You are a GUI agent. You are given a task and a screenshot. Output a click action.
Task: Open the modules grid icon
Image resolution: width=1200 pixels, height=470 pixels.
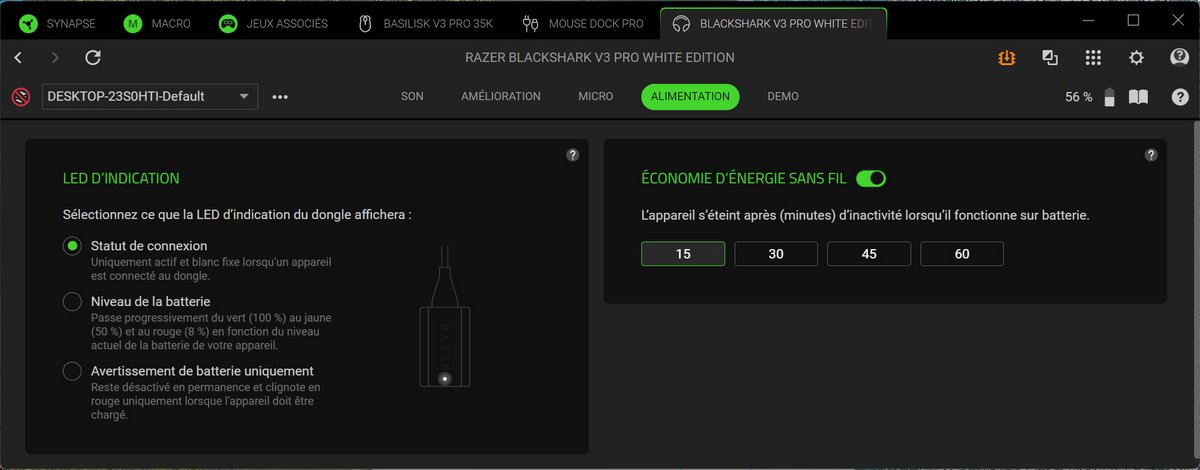click(1093, 58)
